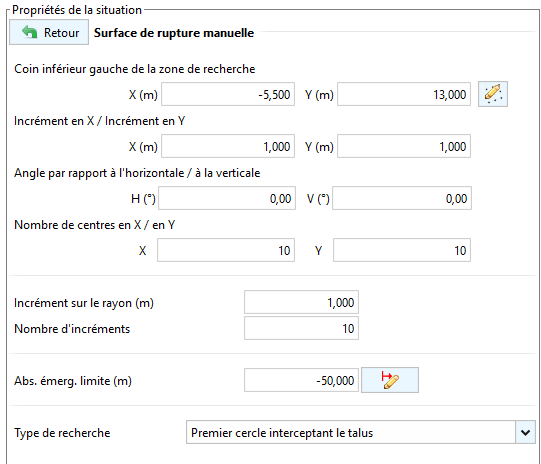Click the Incrément sur le rayon field

point(302,302)
